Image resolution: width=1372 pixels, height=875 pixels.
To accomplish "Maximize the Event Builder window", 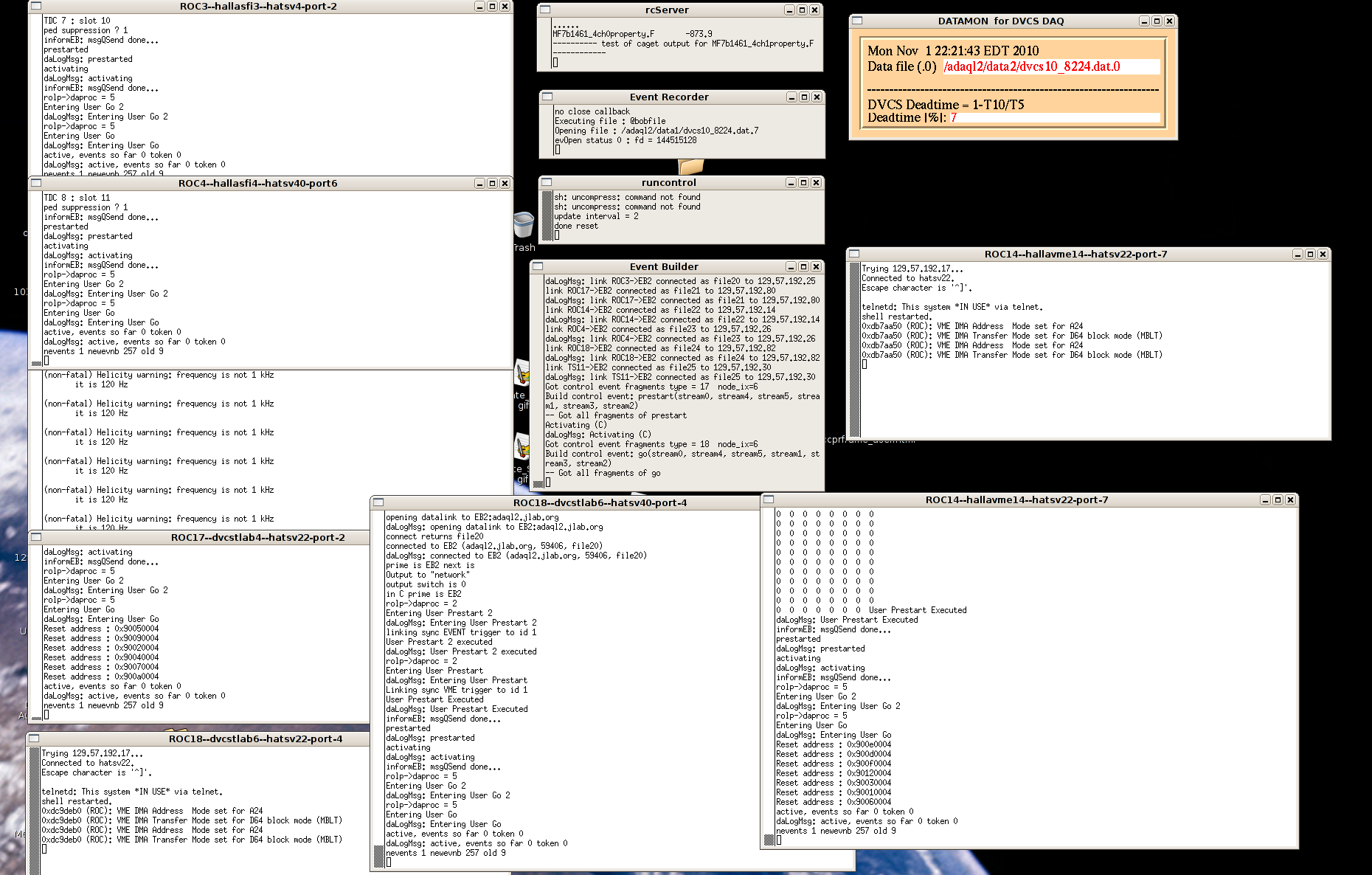I will tap(803, 266).
